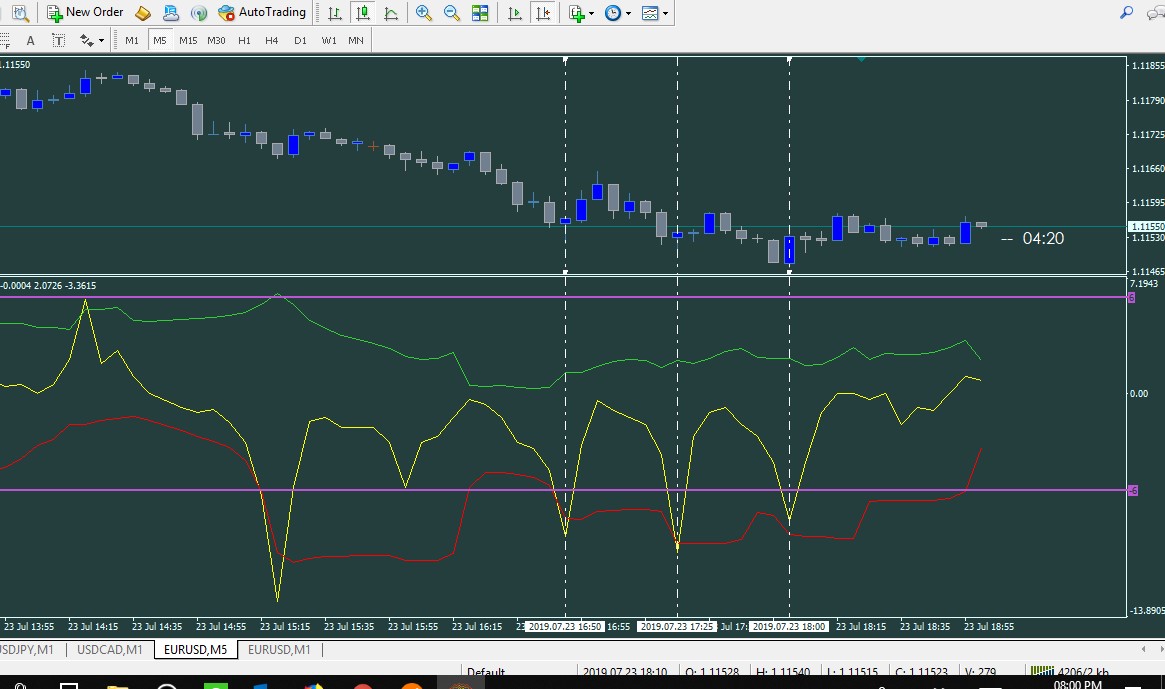Switch chart to candlesticks mode

click(x=362, y=13)
